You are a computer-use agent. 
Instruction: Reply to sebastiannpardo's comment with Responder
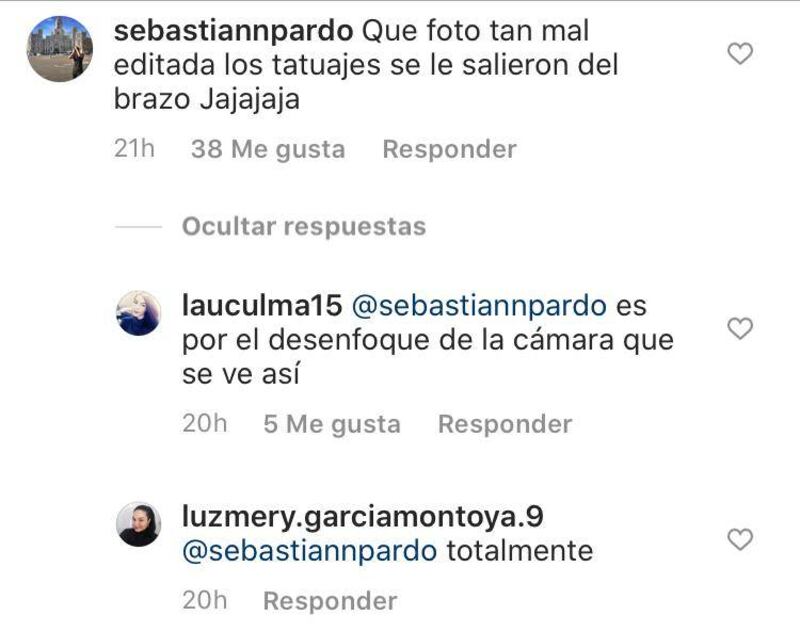click(449, 149)
